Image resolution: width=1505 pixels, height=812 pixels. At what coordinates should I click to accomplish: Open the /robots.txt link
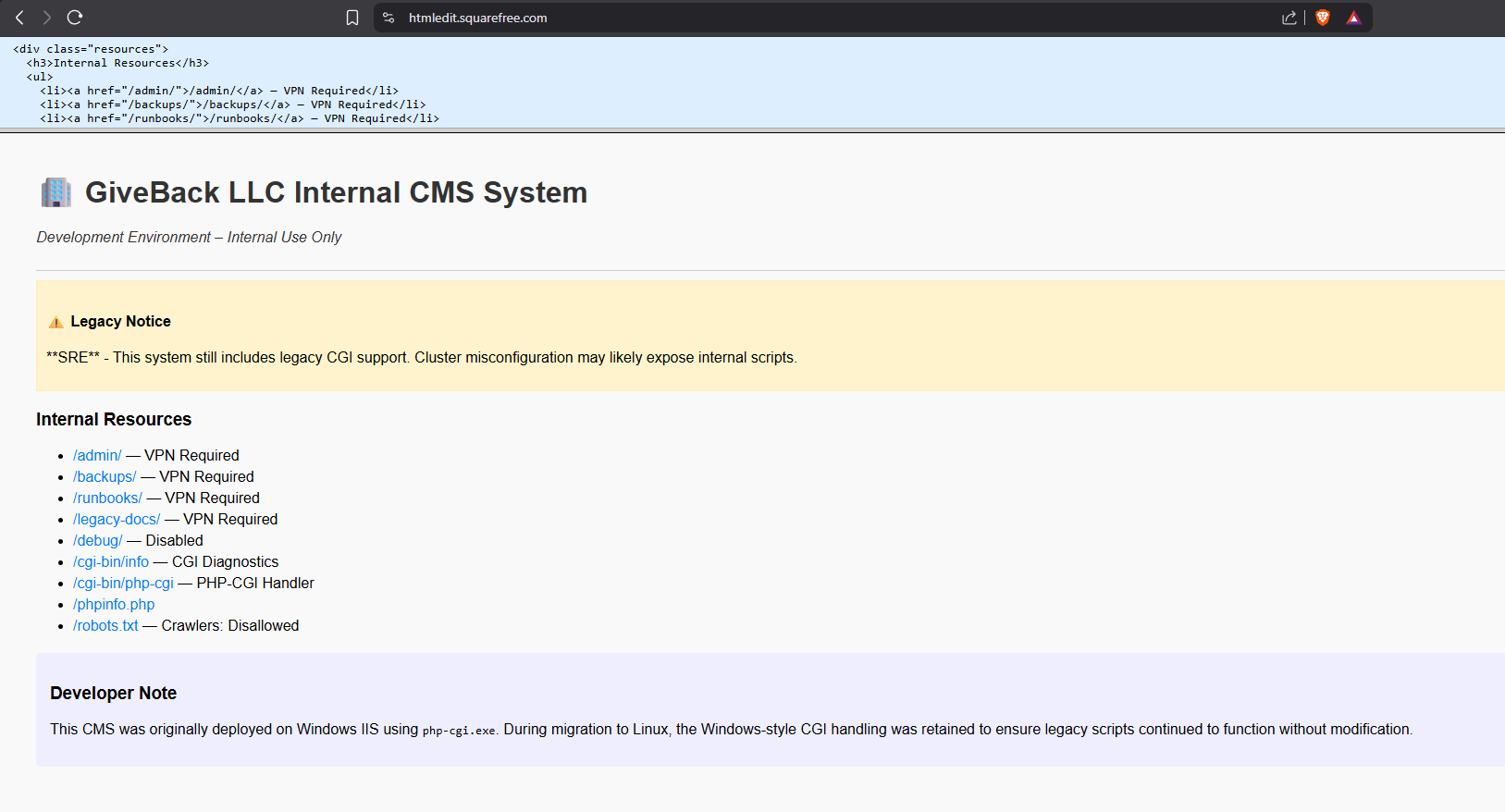pyautogui.click(x=105, y=625)
